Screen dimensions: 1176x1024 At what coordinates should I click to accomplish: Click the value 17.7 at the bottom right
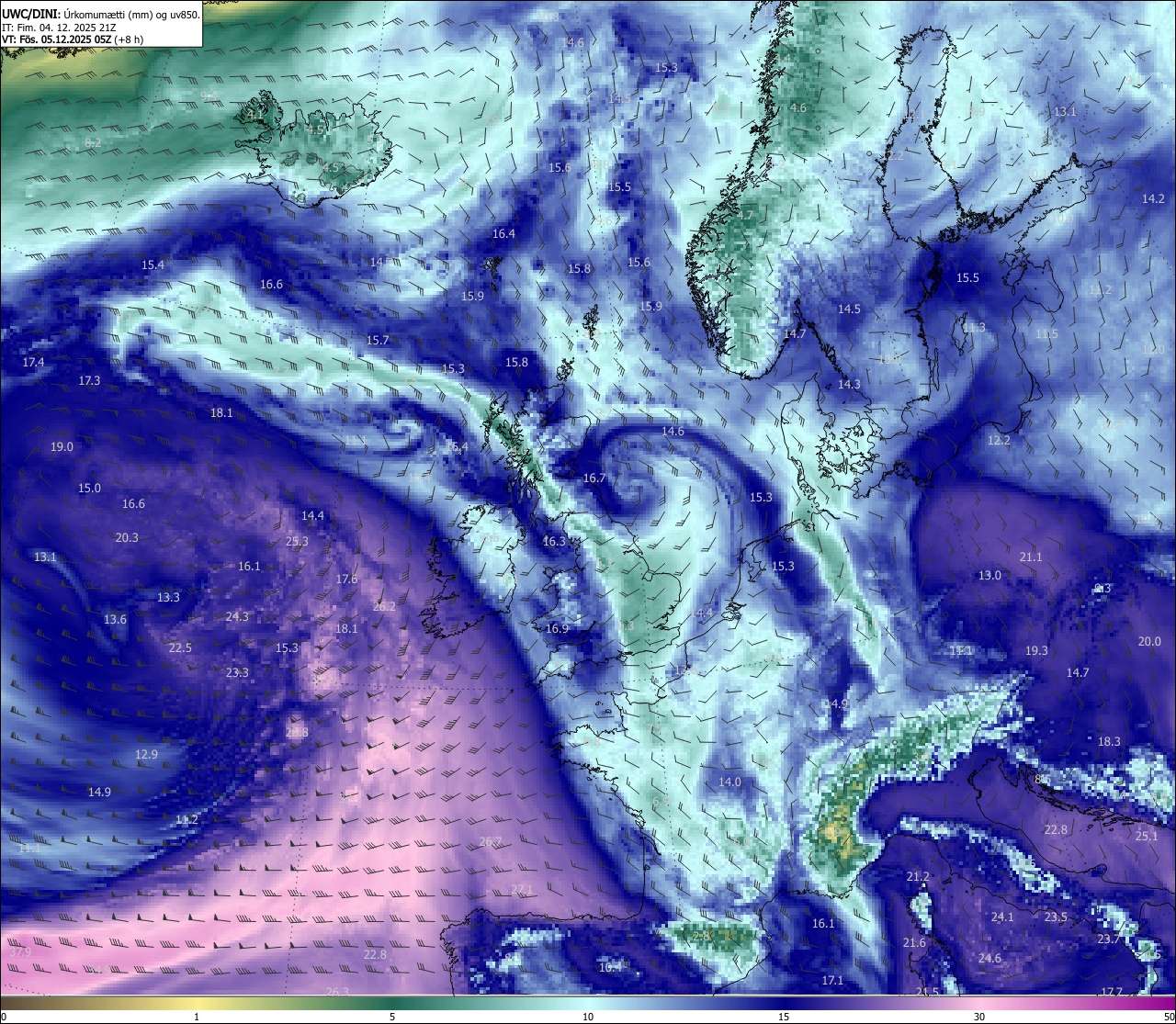(x=1112, y=991)
